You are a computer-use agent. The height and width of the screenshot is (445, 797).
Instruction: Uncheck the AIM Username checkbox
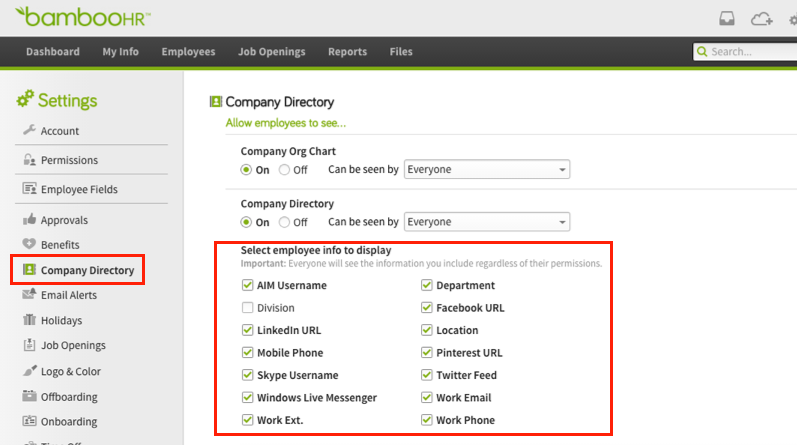click(247, 285)
